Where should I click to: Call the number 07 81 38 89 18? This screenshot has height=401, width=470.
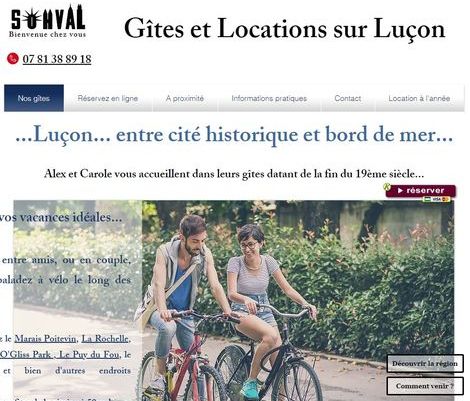click(x=57, y=59)
